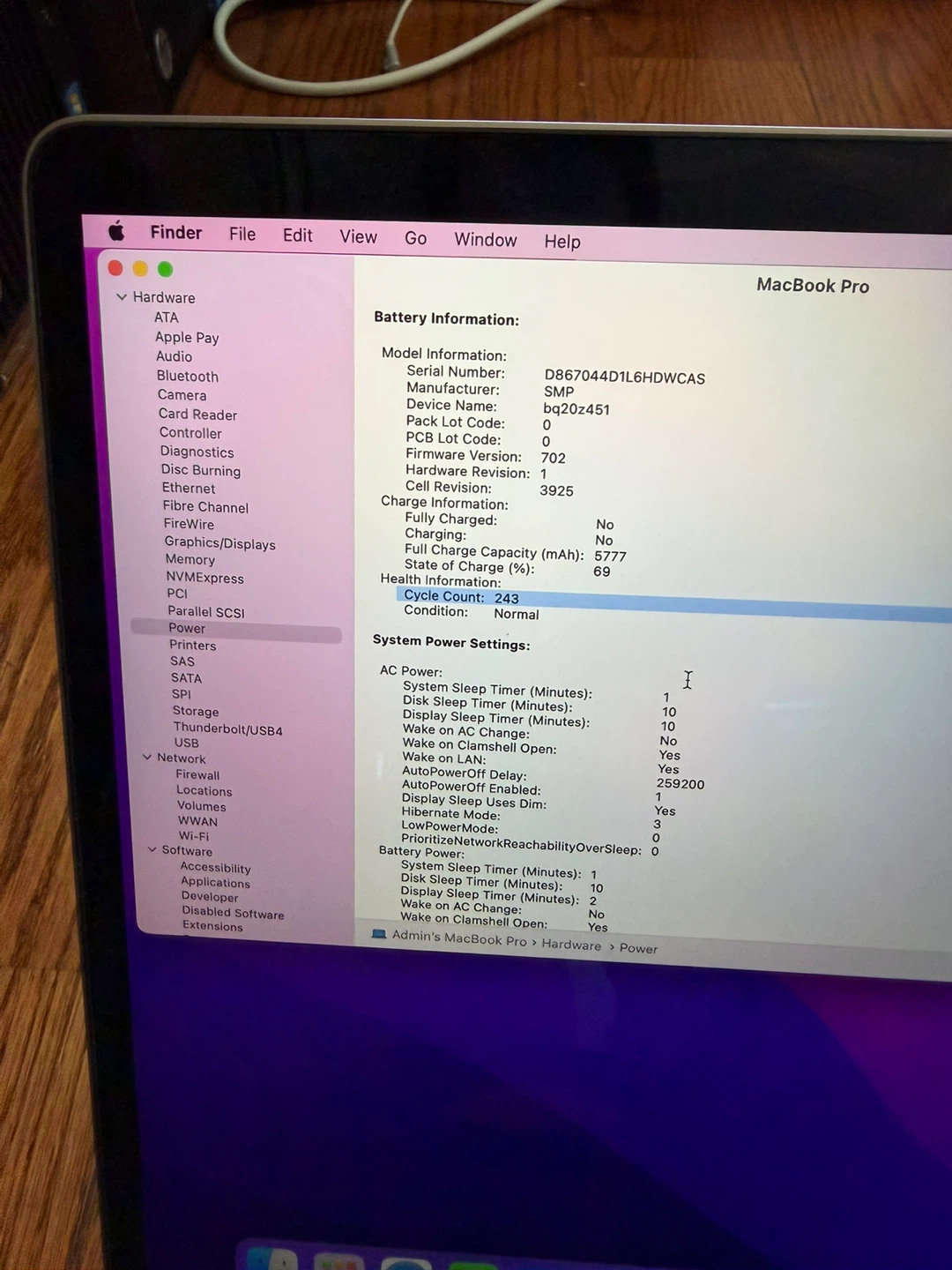This screenshot has height=1270, width=952.
Task: Select Storage in the sidebar
Action: [x=196, y=712]
